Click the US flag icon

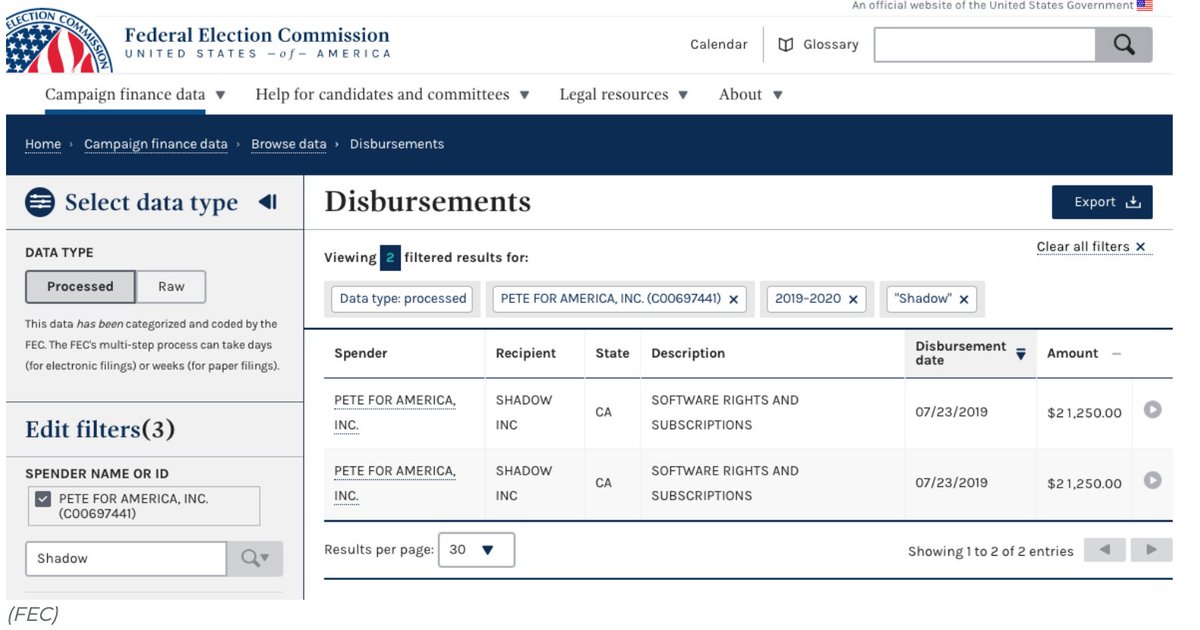click(x=1145, y=6)
